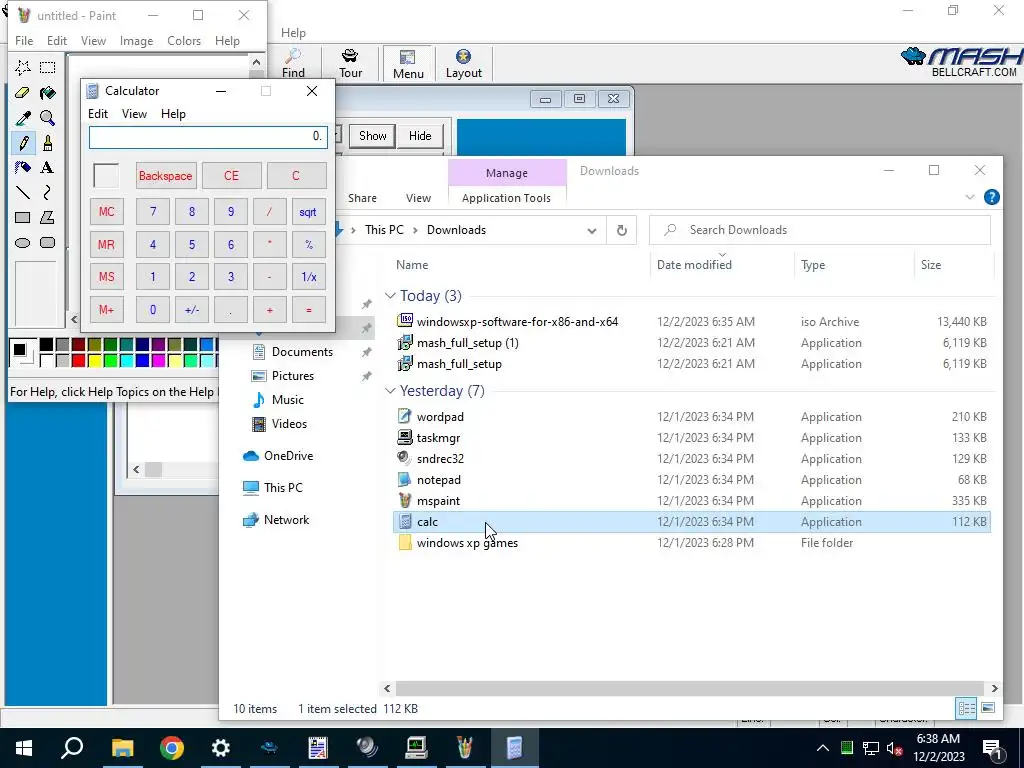1024x768 pixels.
Task: Click the equals button in Calculator
Action: click(x=308, y=310)
